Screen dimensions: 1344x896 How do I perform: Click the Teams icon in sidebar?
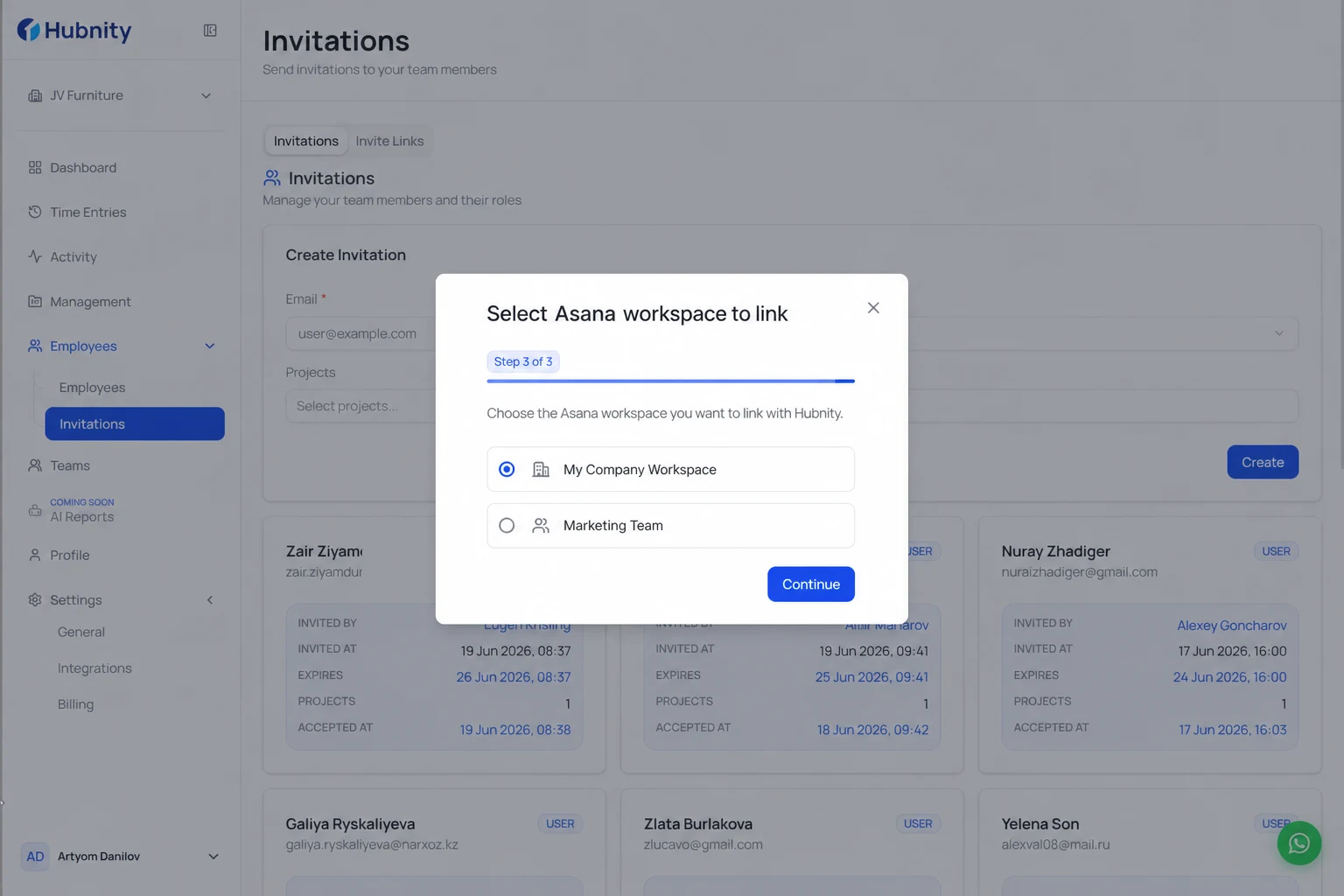click(35, 465)
